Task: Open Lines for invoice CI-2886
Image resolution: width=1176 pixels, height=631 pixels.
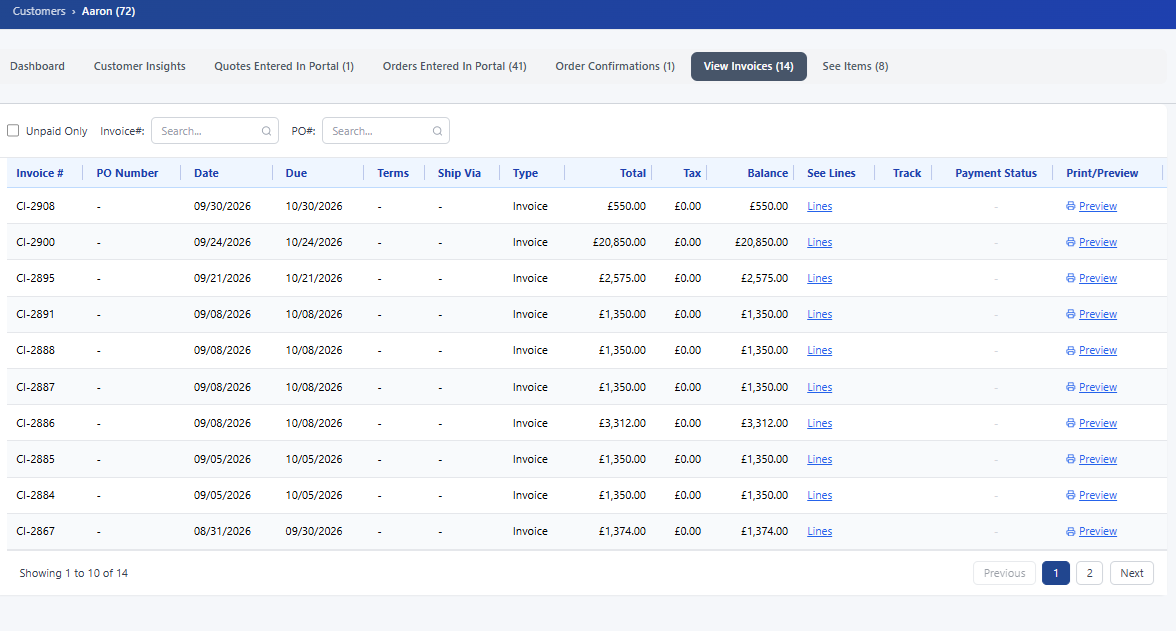Action: pyautogui.click(x=820, y=423)
